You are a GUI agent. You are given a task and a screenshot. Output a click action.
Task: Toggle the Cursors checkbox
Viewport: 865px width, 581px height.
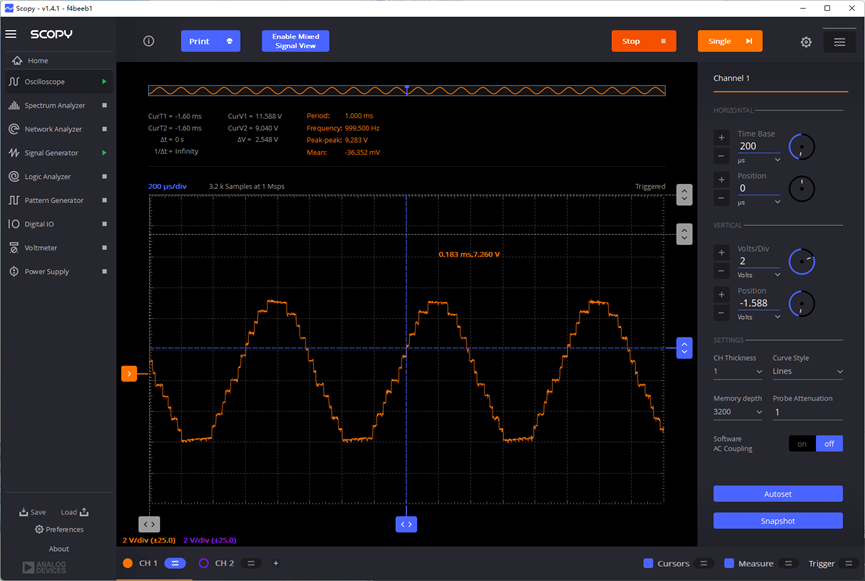(648, 563)
